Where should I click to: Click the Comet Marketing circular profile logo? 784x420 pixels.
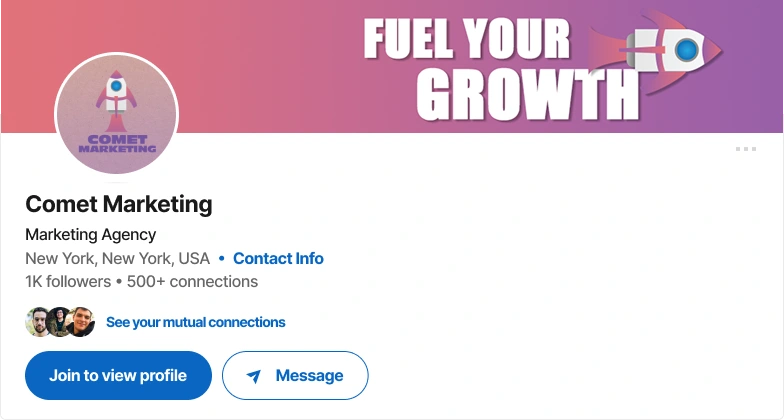116,114
